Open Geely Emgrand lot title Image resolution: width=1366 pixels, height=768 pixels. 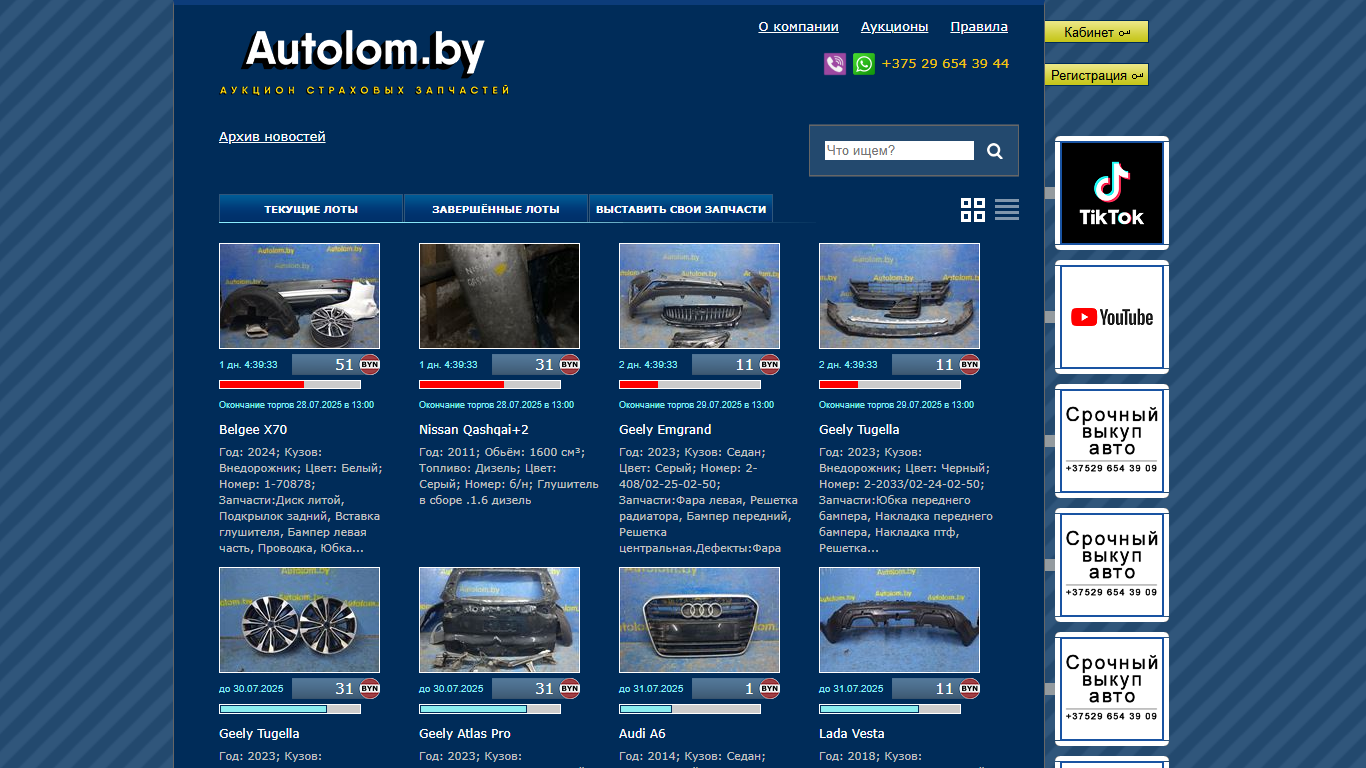[665, 430]
